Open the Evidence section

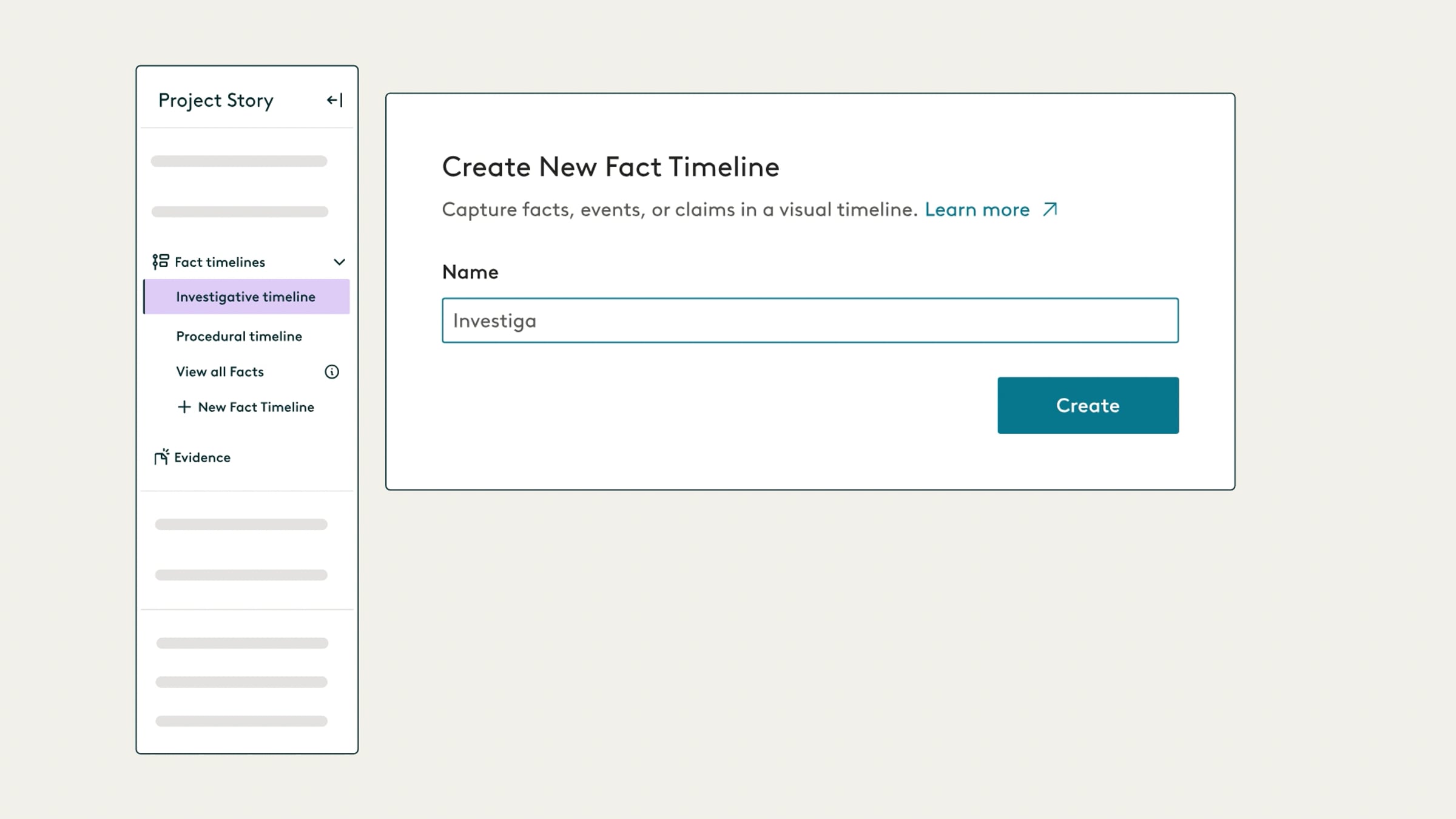coord(202,457)
